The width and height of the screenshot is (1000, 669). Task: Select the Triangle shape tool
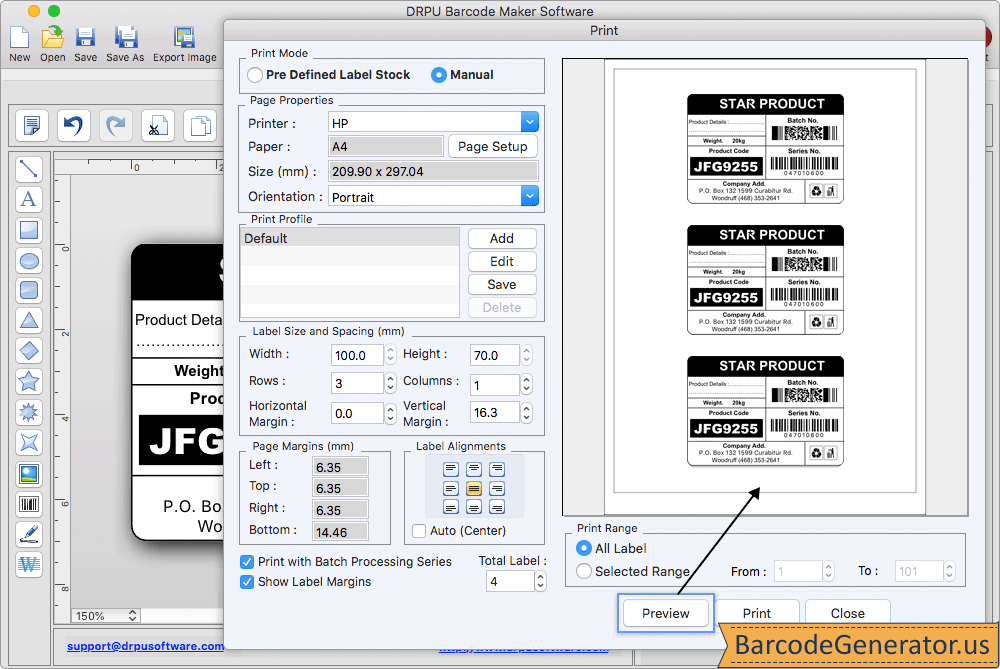pos(29,321)
